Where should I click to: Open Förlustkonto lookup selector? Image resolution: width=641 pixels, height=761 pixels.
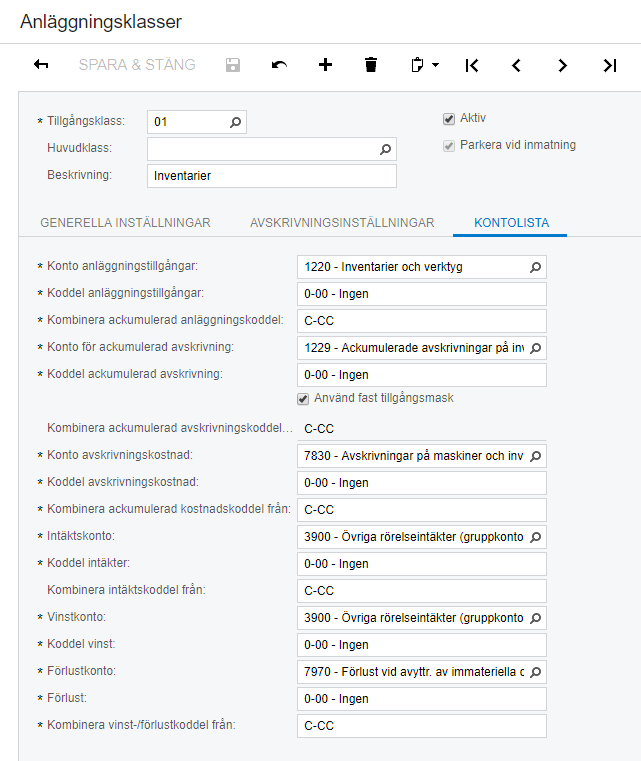point(535,672)
